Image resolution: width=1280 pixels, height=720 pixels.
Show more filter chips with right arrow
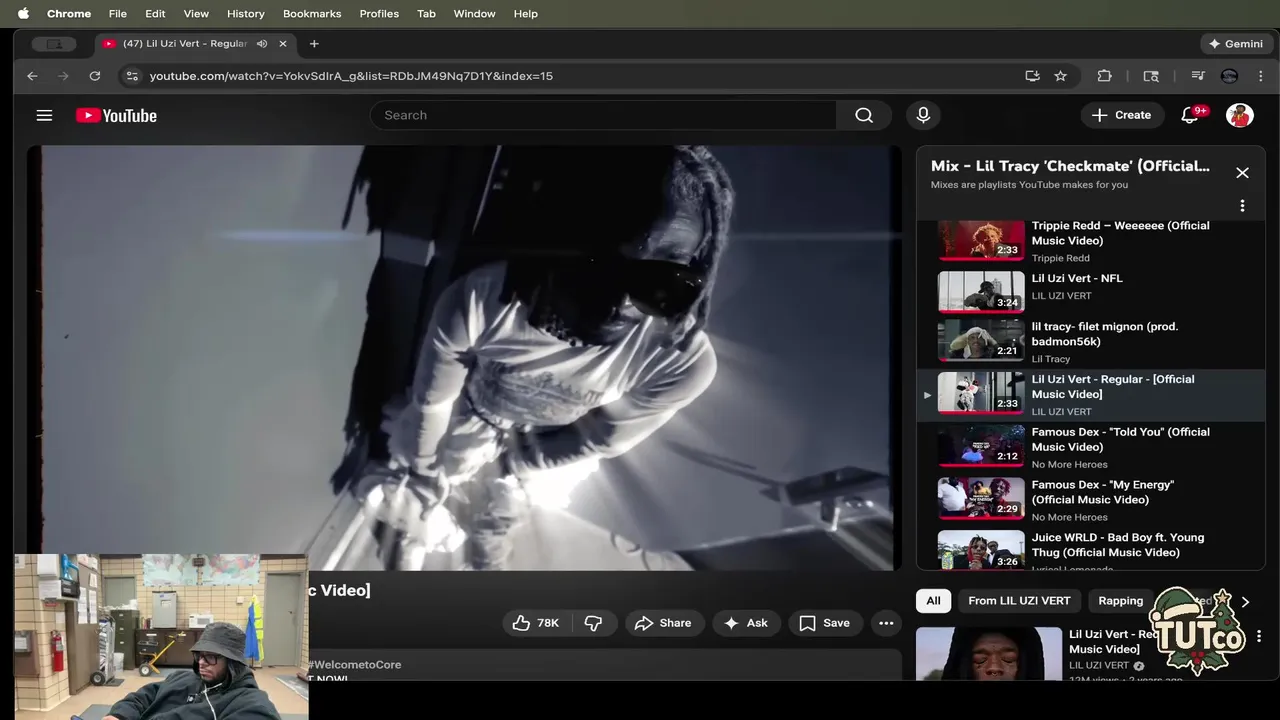1245,601
